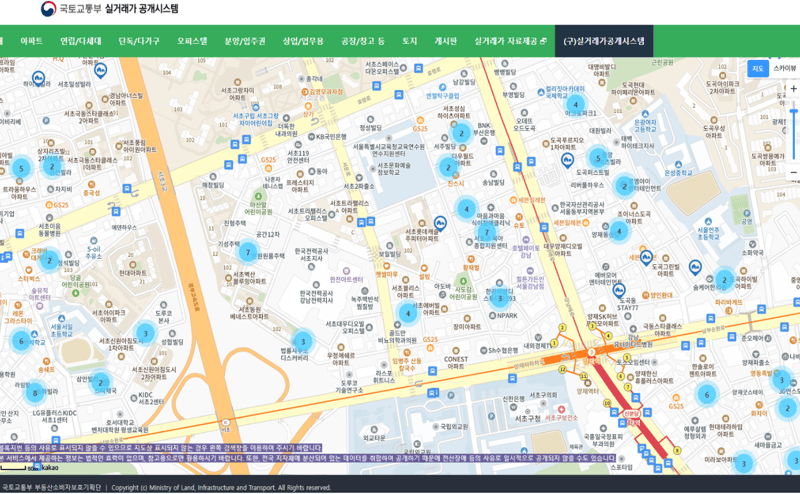The width and height of the screenshot is (800, 494).
Task: Open cluster 8 near LG유플러스KIDC
Action: [x=35, y=393]
